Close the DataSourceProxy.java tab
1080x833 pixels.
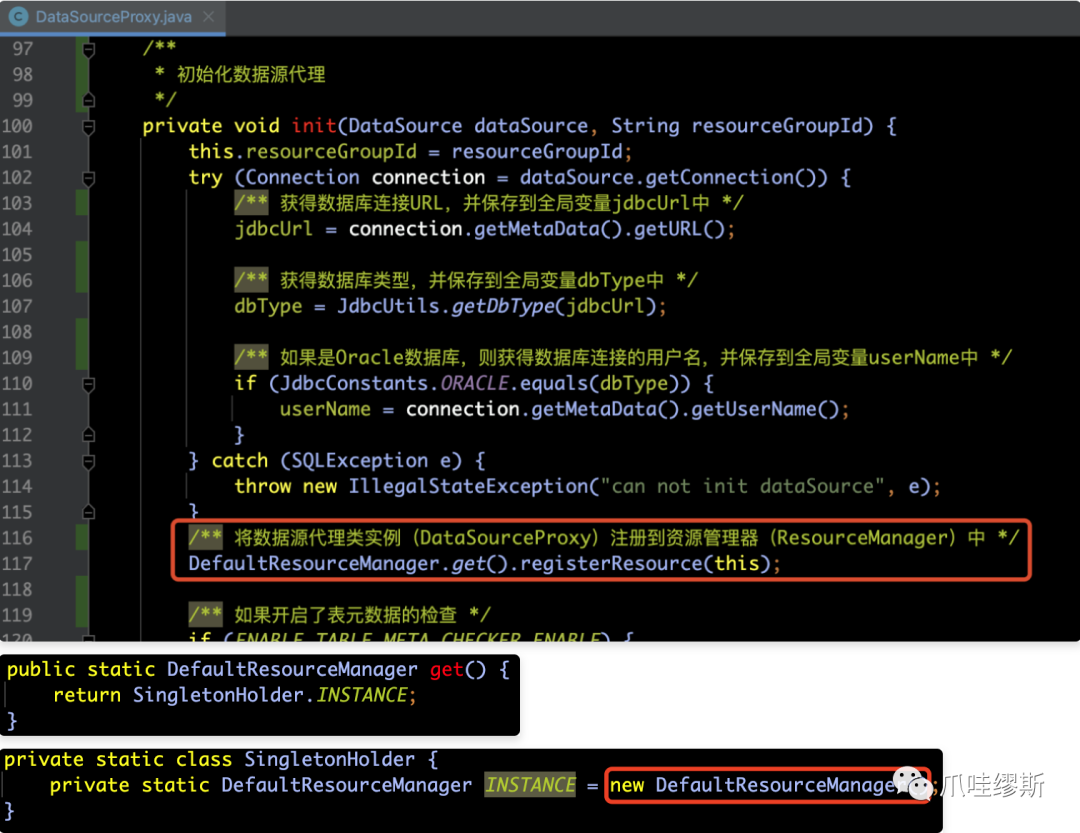pyautogui.click(x=209, y=17)
